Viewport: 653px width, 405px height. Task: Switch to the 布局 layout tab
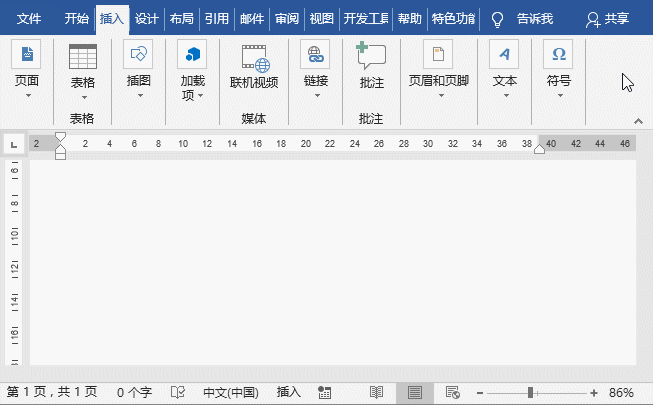182,19
